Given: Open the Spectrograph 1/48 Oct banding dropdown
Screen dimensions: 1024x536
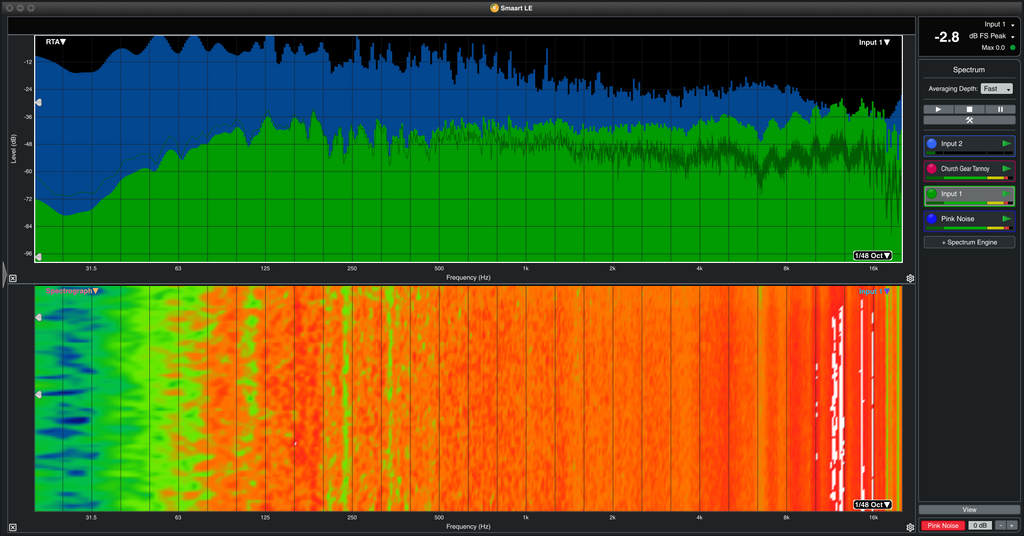Looking at the screenshot, I should 872,505.
